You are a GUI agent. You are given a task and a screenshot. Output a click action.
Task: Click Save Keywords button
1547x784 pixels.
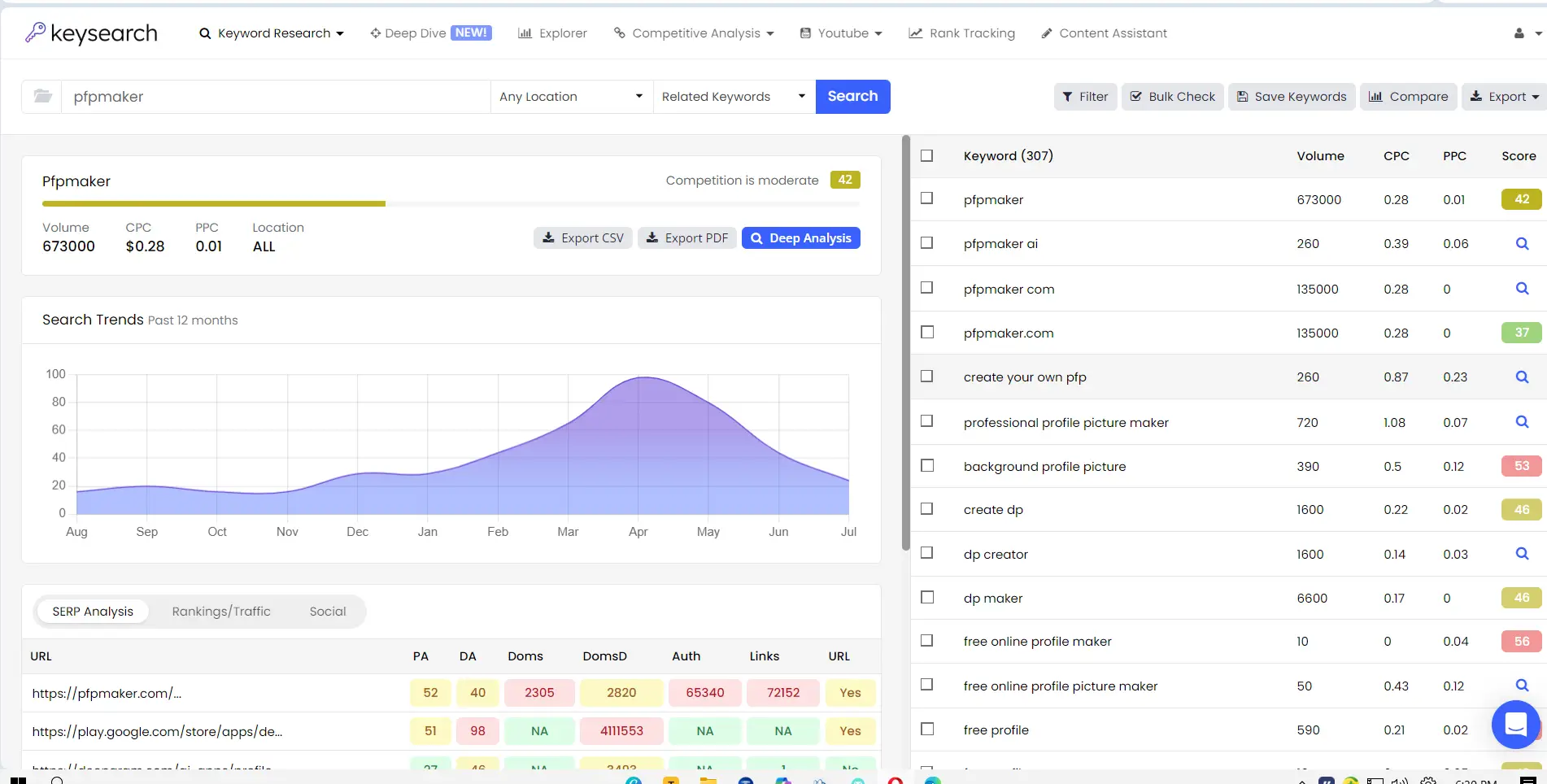1292,97
